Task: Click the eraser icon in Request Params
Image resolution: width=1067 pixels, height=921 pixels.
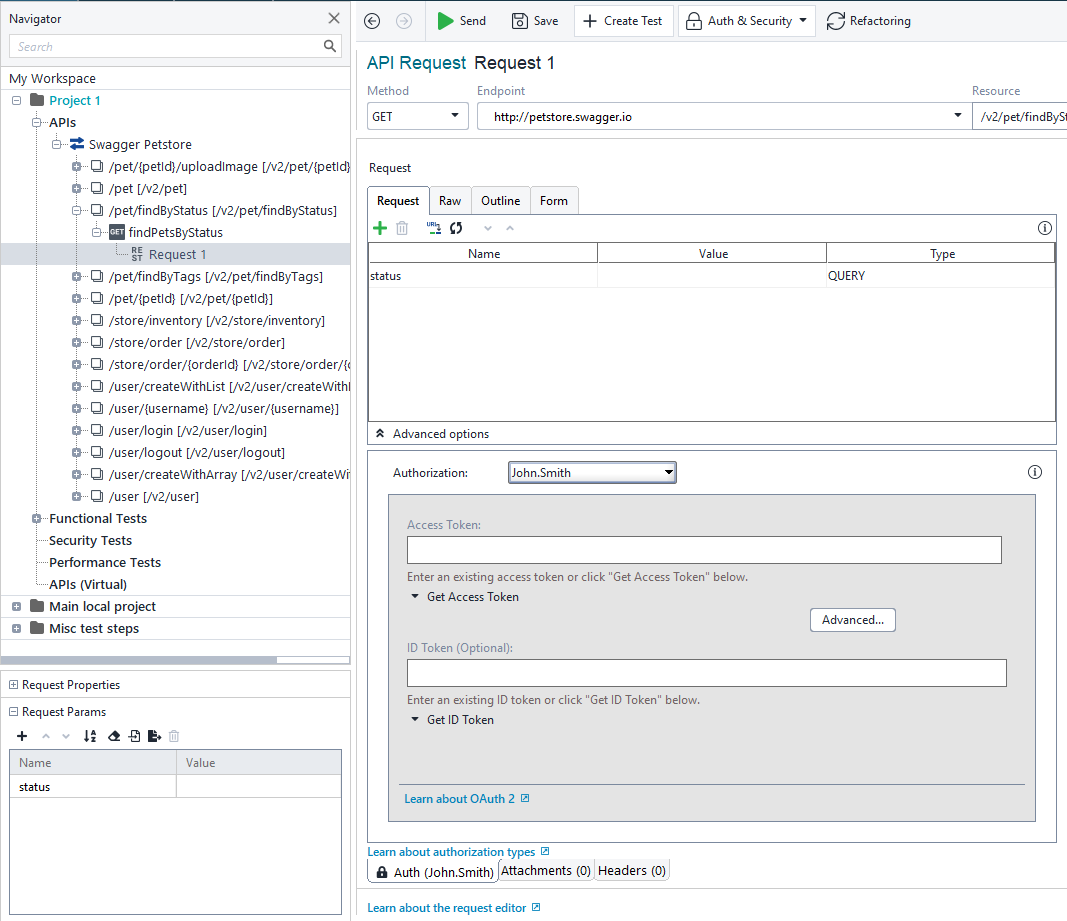Action: [x=113, y=736]
